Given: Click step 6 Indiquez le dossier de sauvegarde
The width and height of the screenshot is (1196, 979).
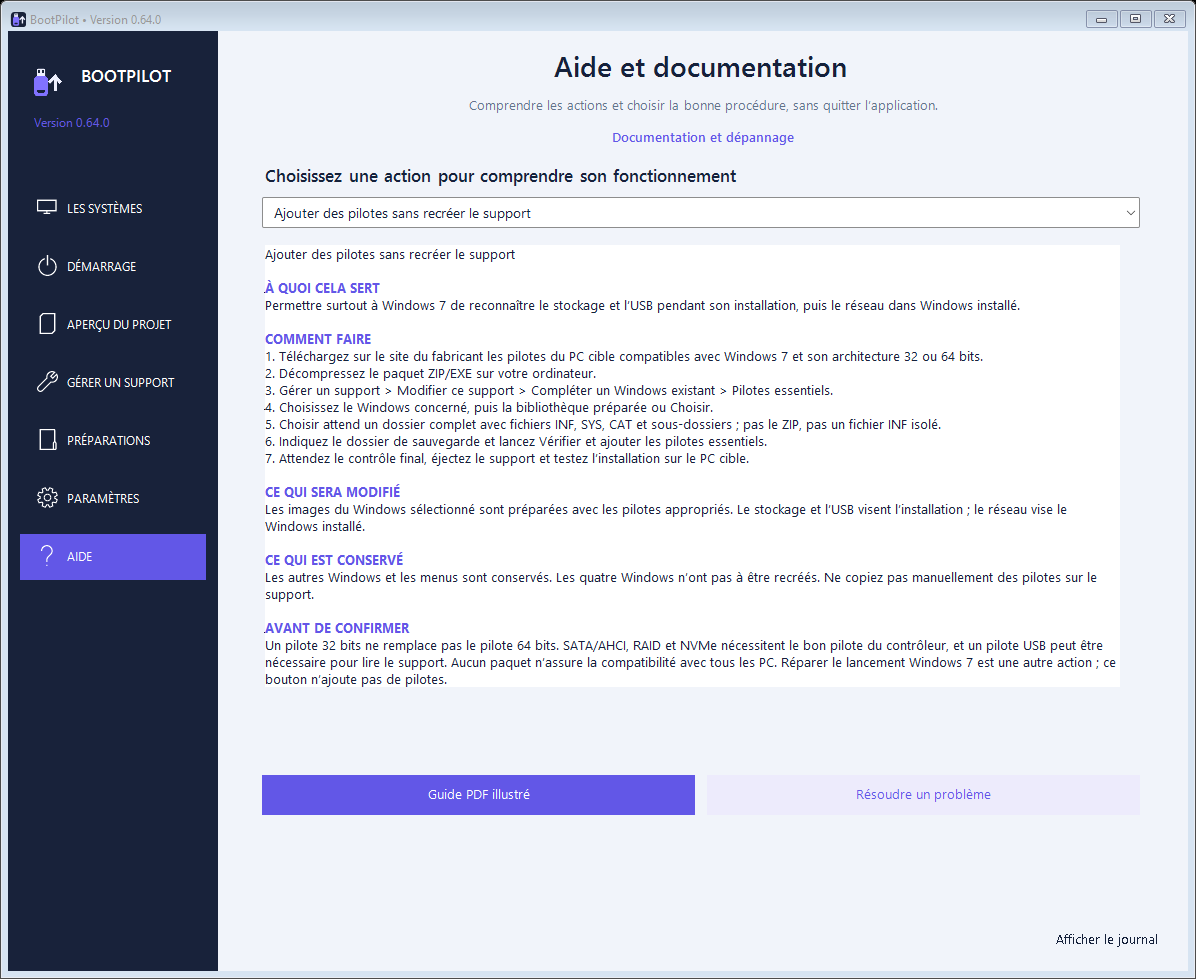Looking at the screenshot, I should point(516,441).
